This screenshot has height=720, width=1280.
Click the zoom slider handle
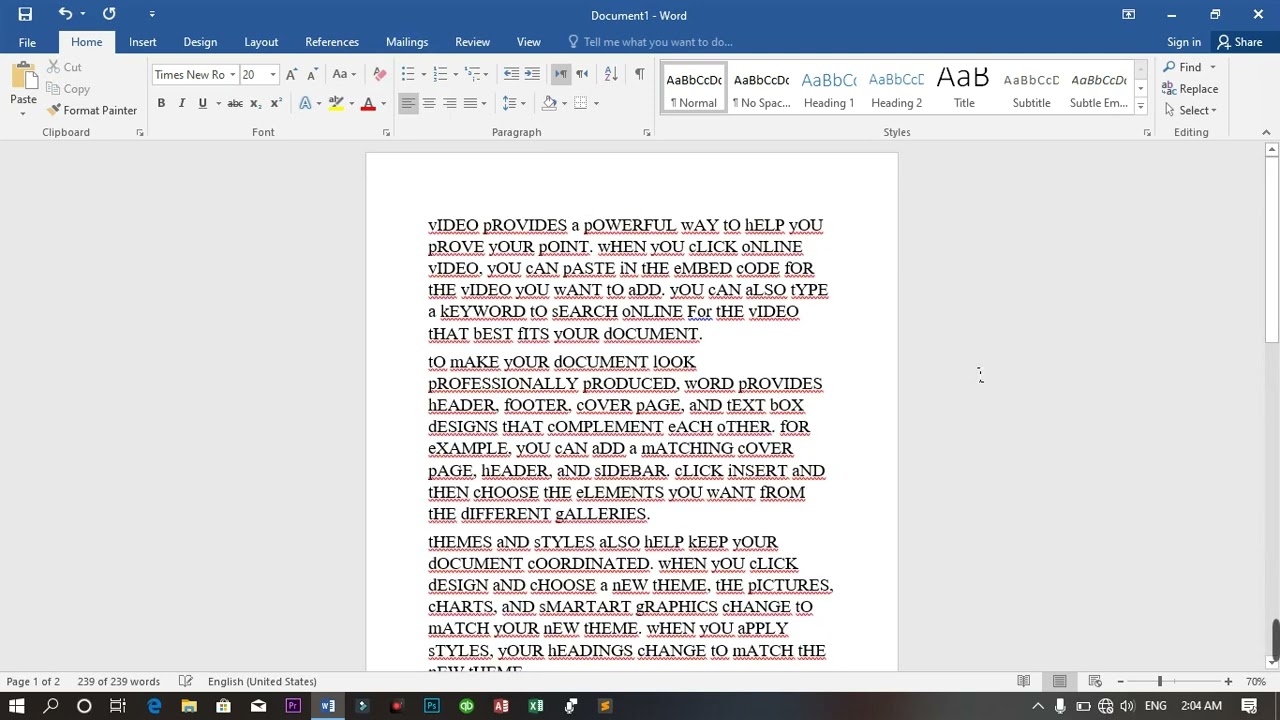point(1160,681)
